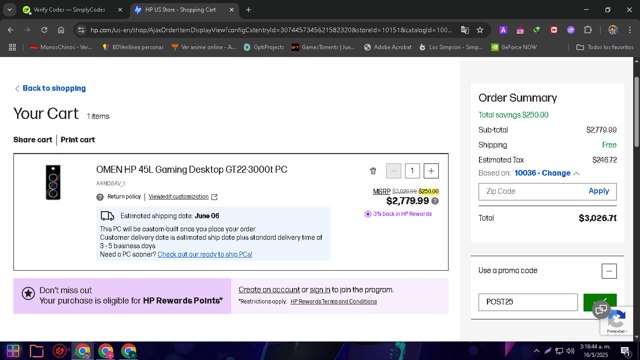Open GeForce NOW bookmark
Viewport: 640px width, 360px height.
point(514,47)
